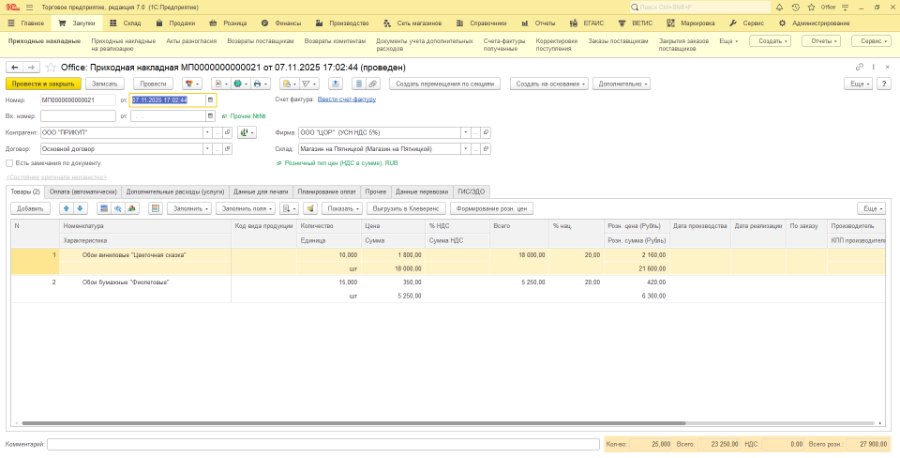Switch to 'Оплата (автоматически)' tab
This screenshot has width=900, height=458.
pyautogui.click(x=83, y=192)
